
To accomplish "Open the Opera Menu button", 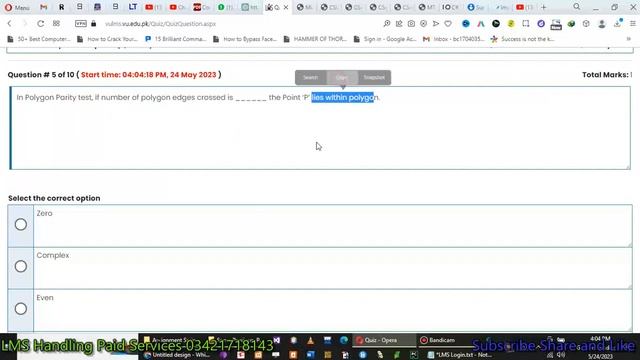I will click(17, 7).
